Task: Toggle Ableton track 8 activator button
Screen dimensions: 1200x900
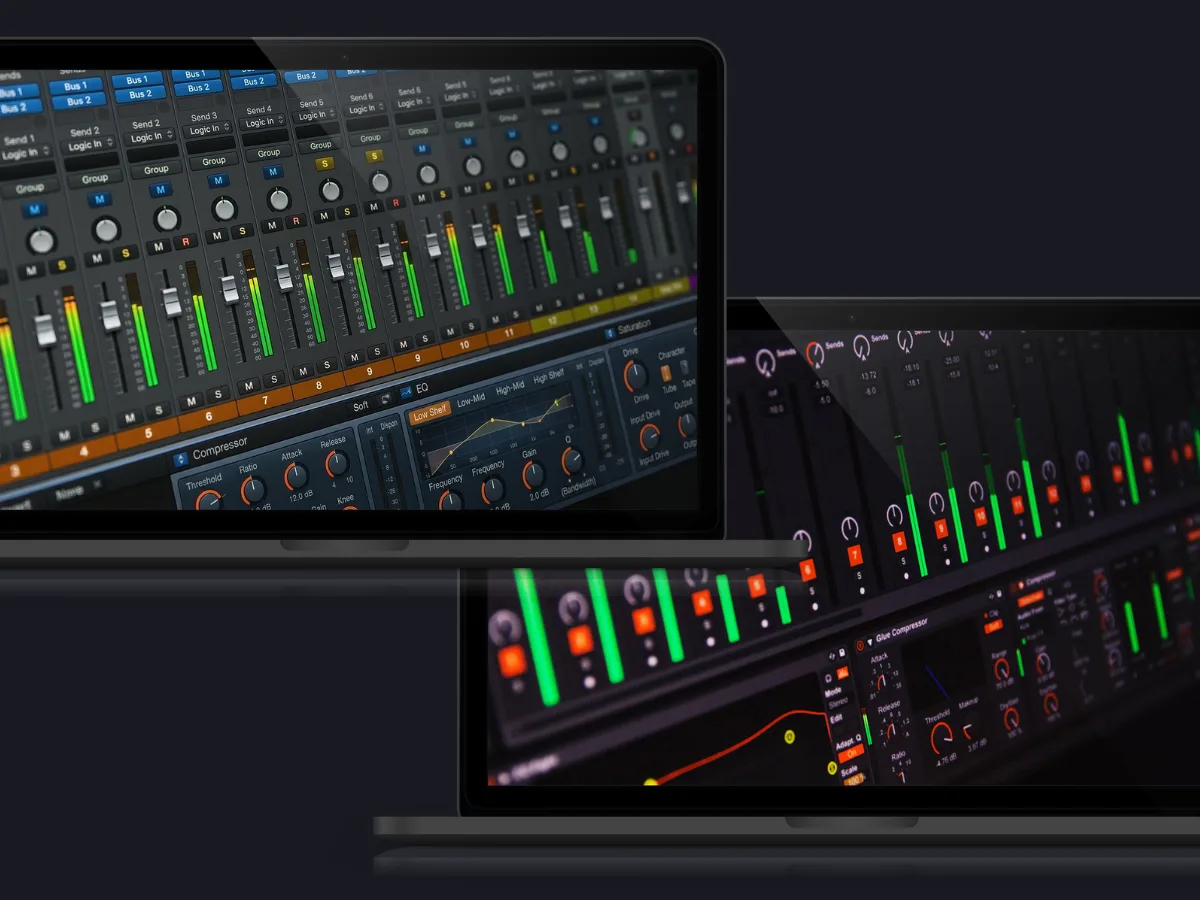Action: pyautogui.click(x=899, y=541)
